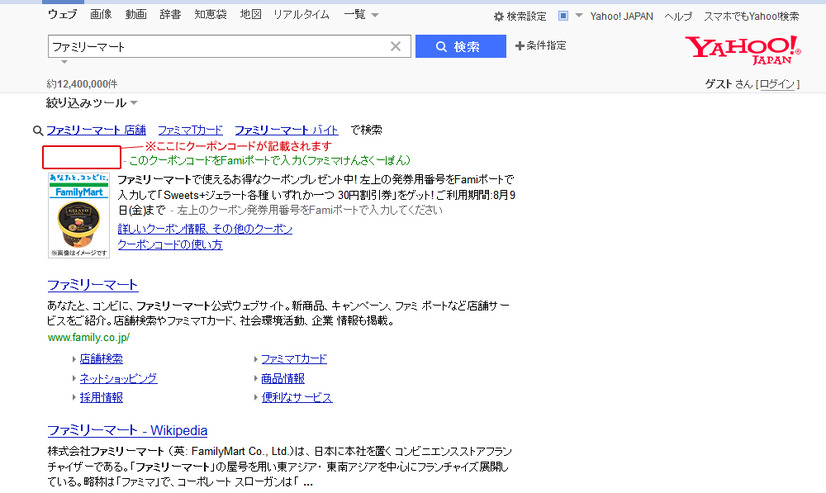This screenshot has height=493, width=826.
Task: Switch to the 知恵袋 tab
Action: [210, 14]
